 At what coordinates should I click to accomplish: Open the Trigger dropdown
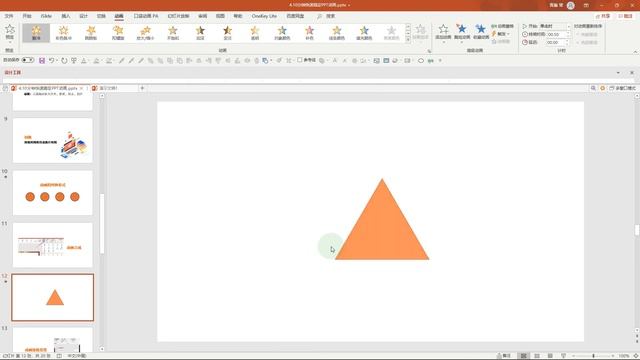[x=501, y=34]
